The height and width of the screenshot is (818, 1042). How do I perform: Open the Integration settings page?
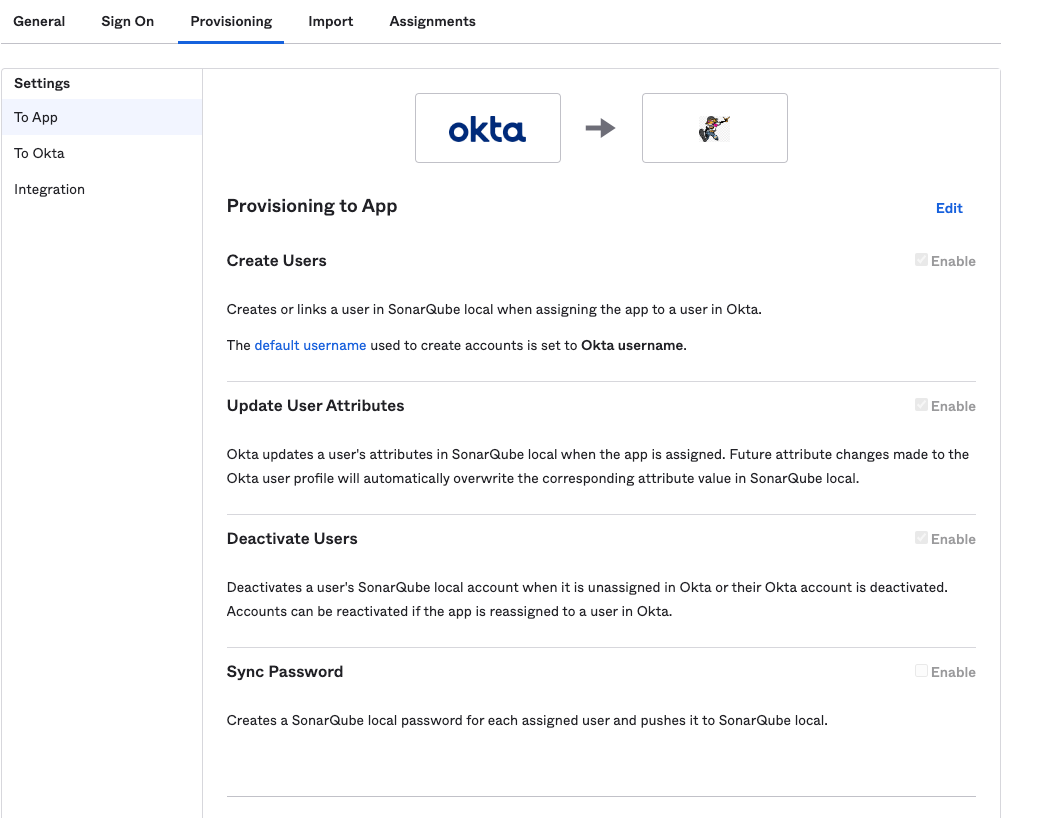click(x=49, y=188)
